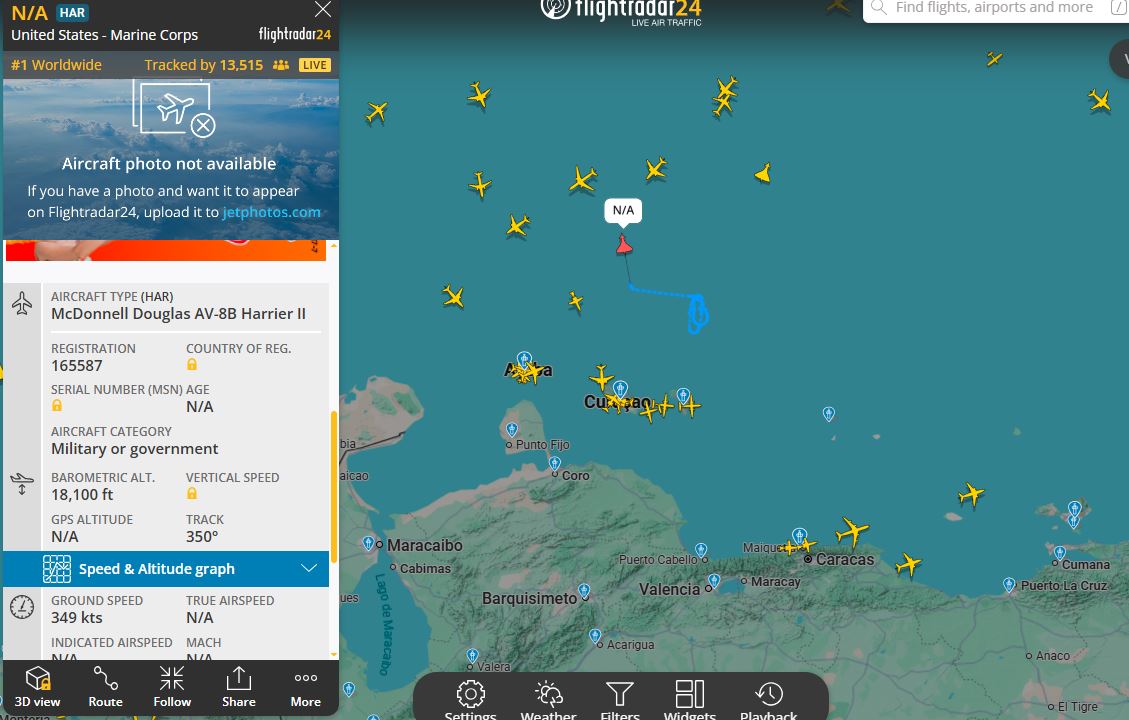Open map Settings gear
This screenshot has height=720, width=1129.
tap(470, 700)
